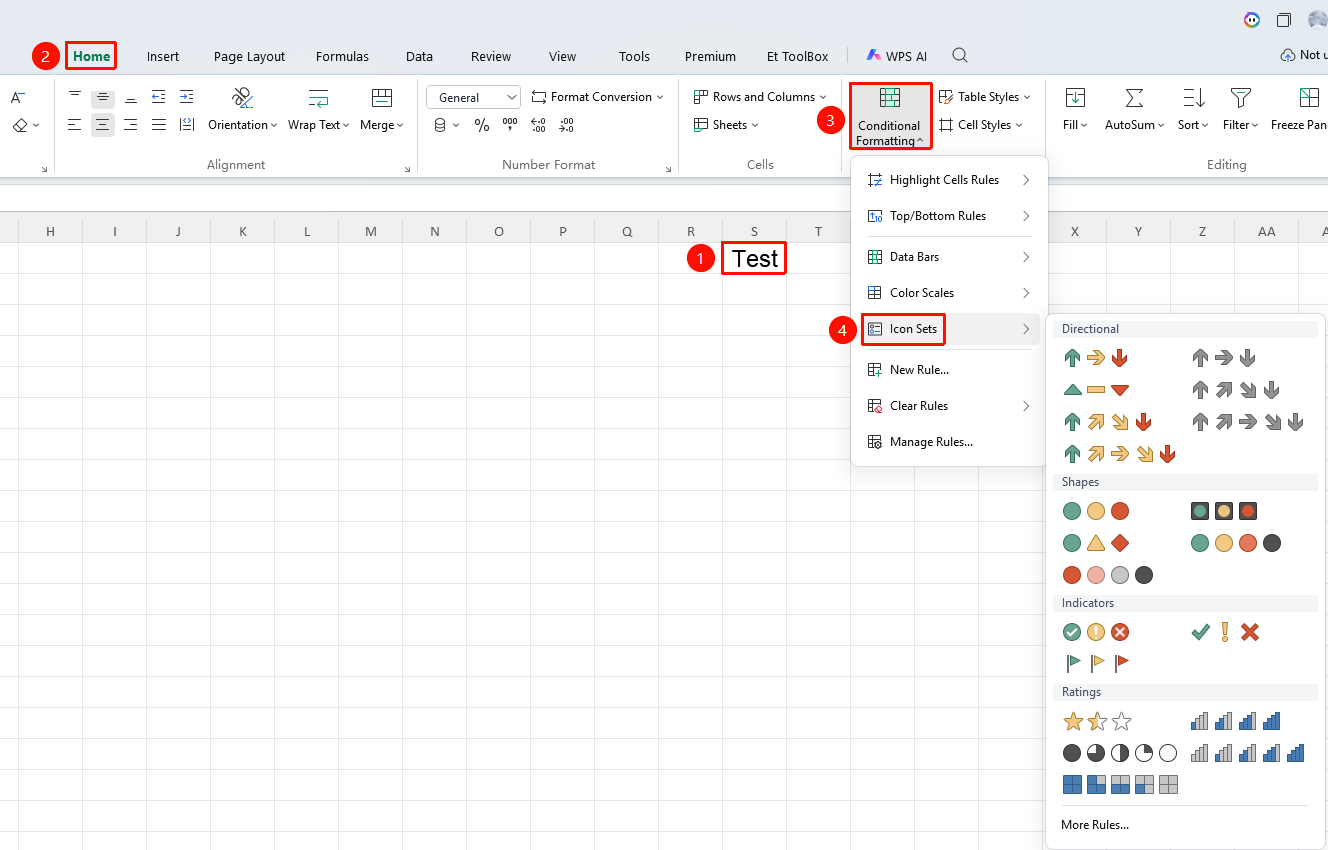Viewport: 1328px width, 850px height.
Task: Click the increase indent icon
Action: [187, 97]
